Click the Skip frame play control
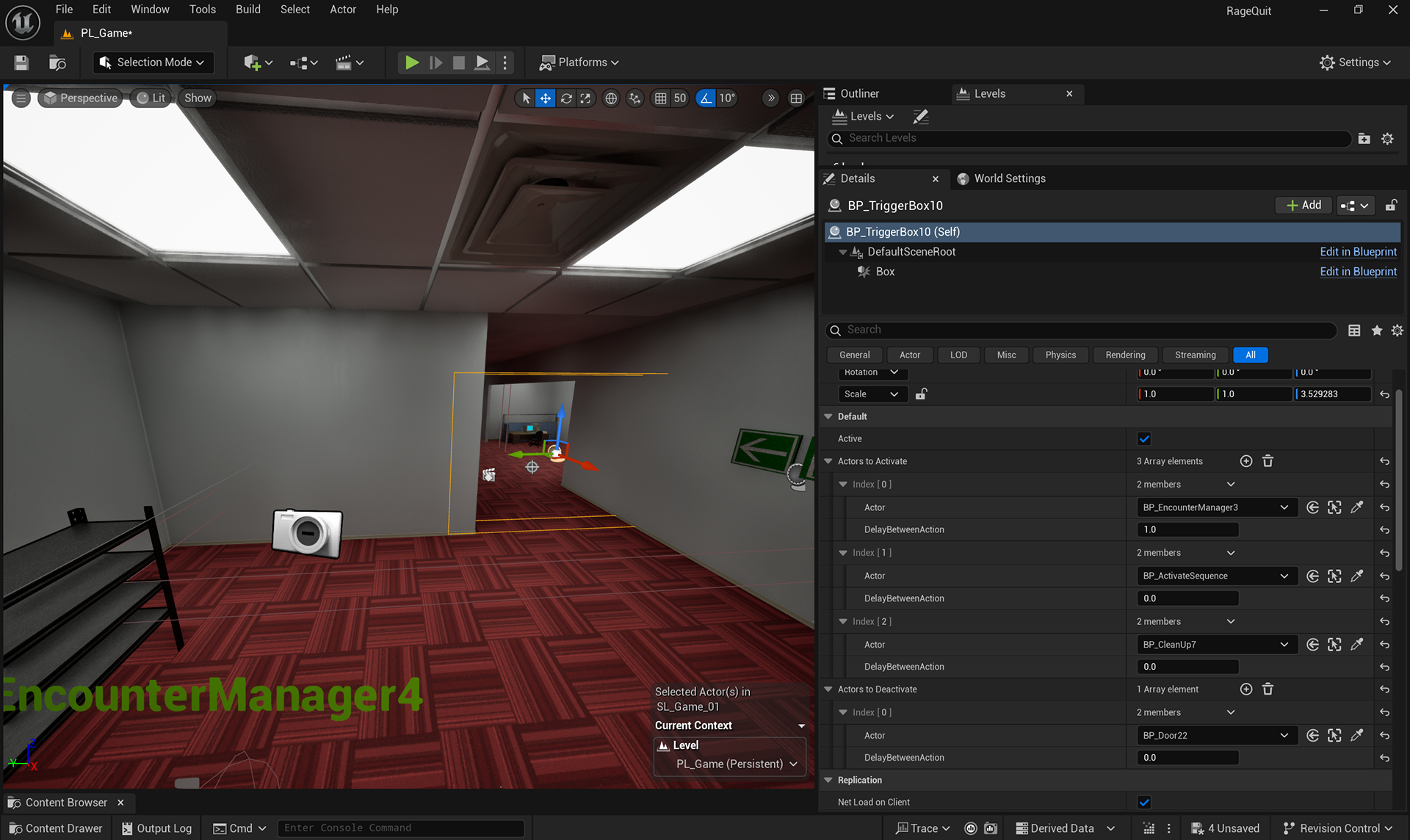 click(x=435, y=62)
